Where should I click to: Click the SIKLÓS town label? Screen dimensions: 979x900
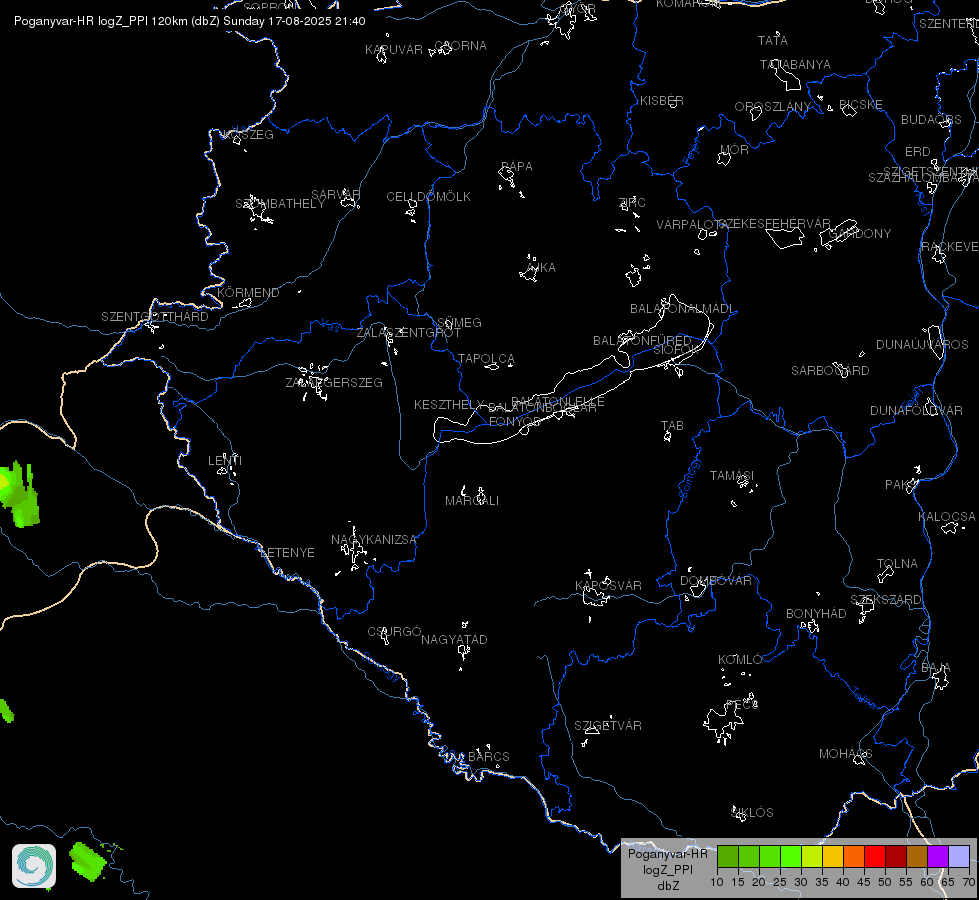752,812
